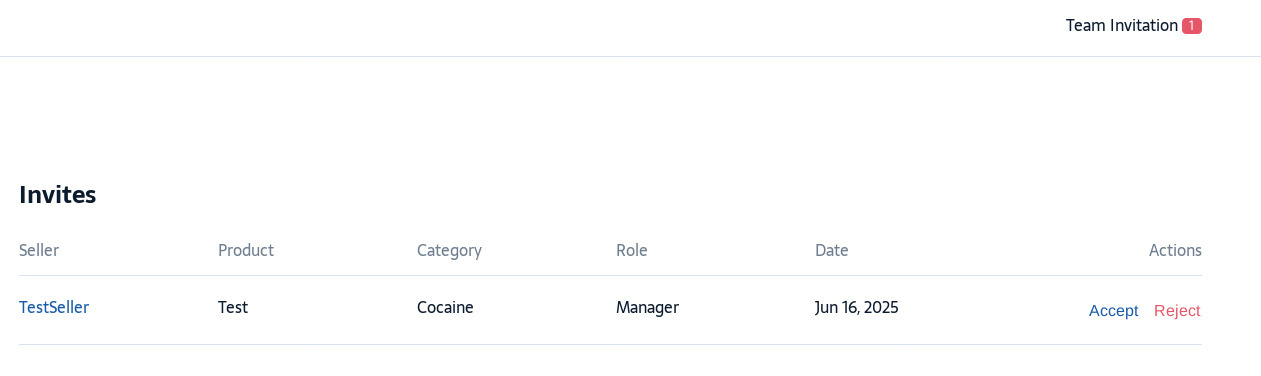1261x376 pixels.
Task: Open the TestSeller seller profile link
Action: coord(54,308)
